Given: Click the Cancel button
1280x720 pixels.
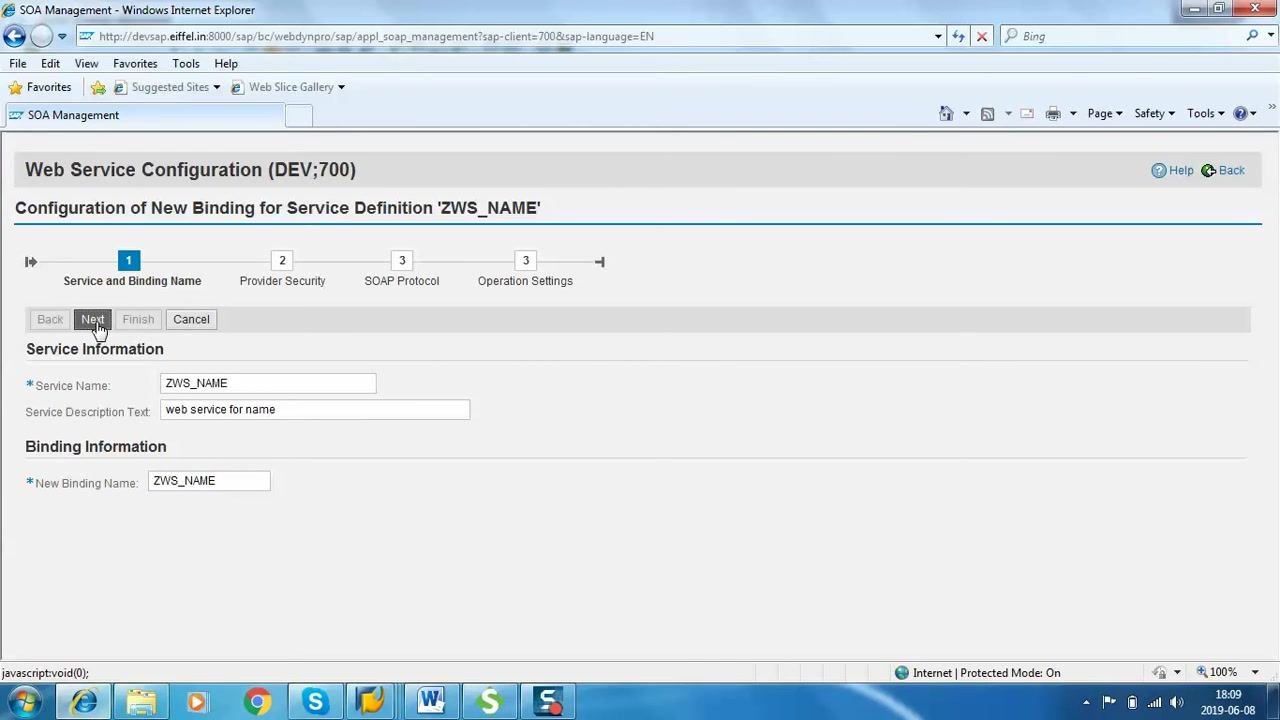Looking at the screenshot, I should point(191,319).
